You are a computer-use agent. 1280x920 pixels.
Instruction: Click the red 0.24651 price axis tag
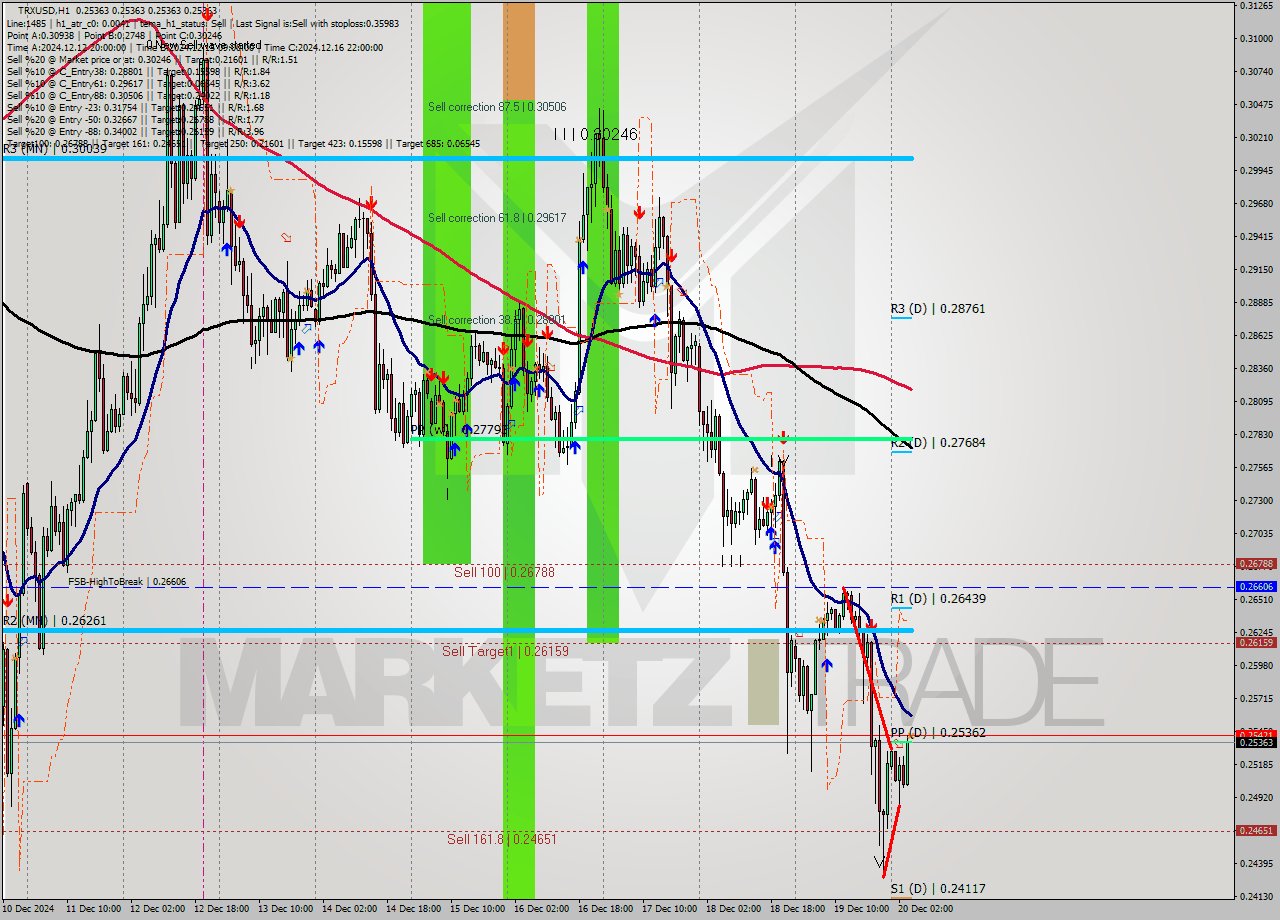pos(1256,830)
